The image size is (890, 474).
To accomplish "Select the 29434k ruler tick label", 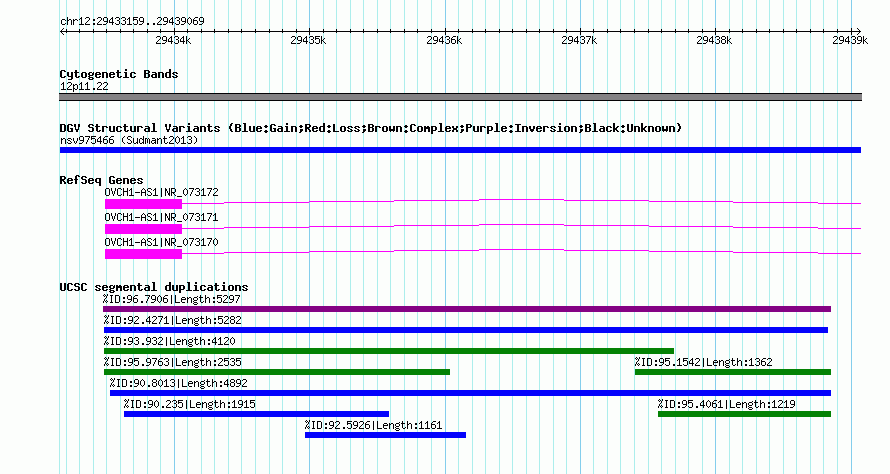I will click(173, 40).
